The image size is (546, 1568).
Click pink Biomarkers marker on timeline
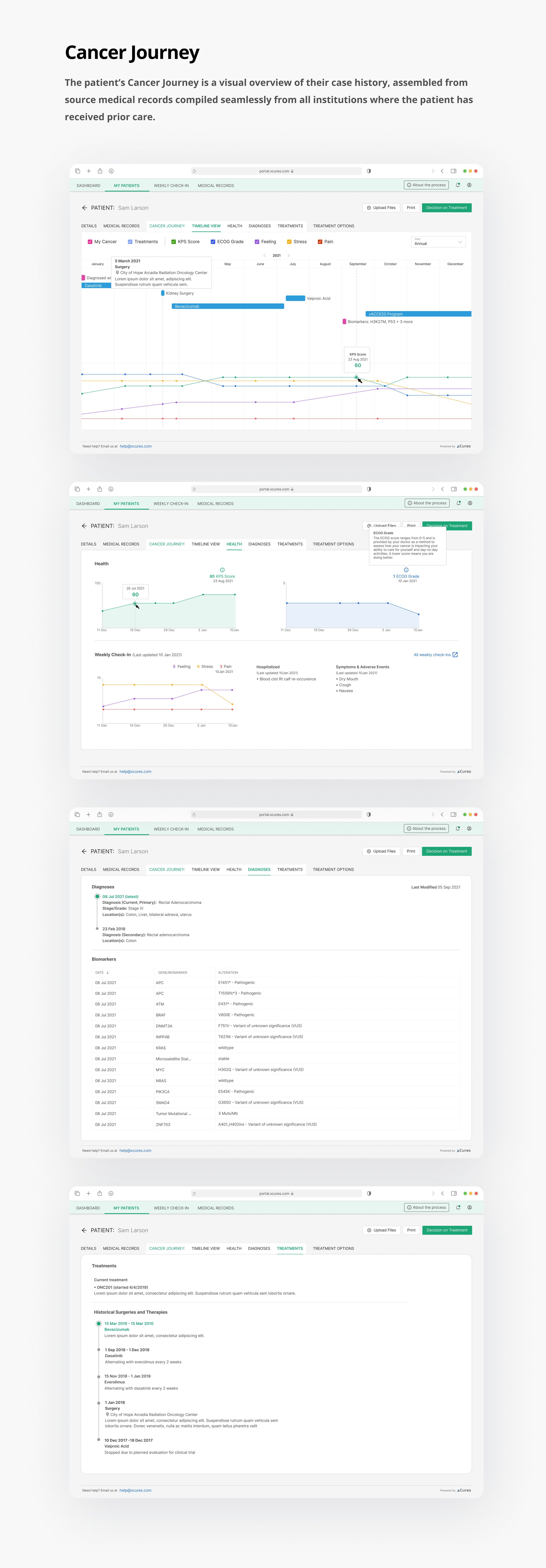tap(344, 321)
